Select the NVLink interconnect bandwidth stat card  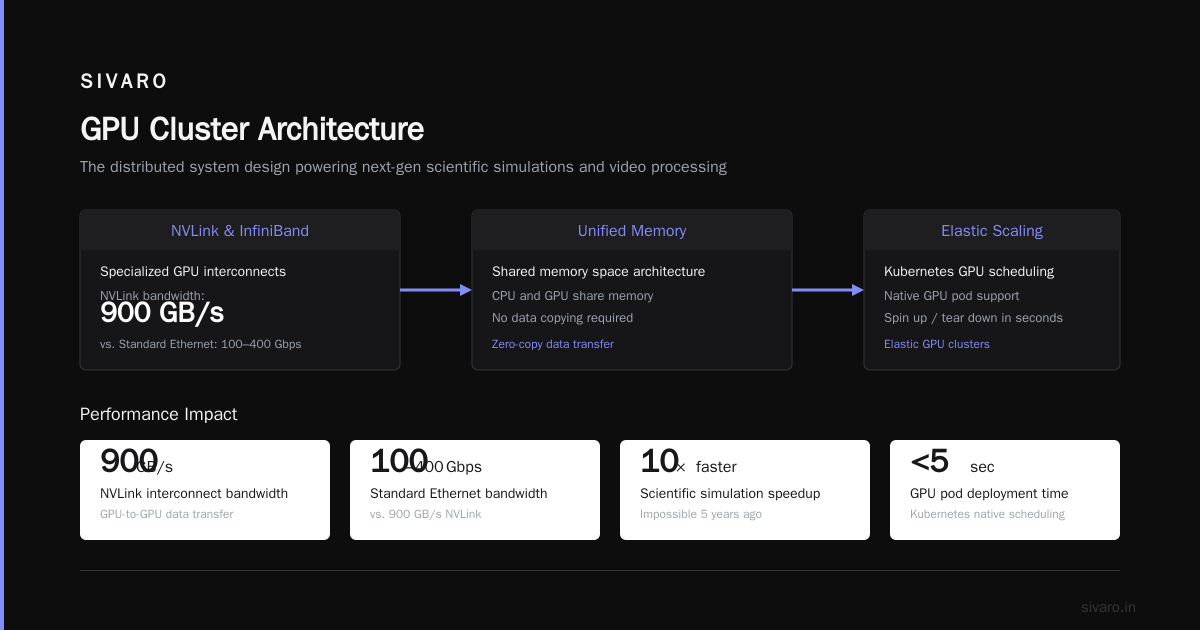pyautogui.click(x=205, y=490)
